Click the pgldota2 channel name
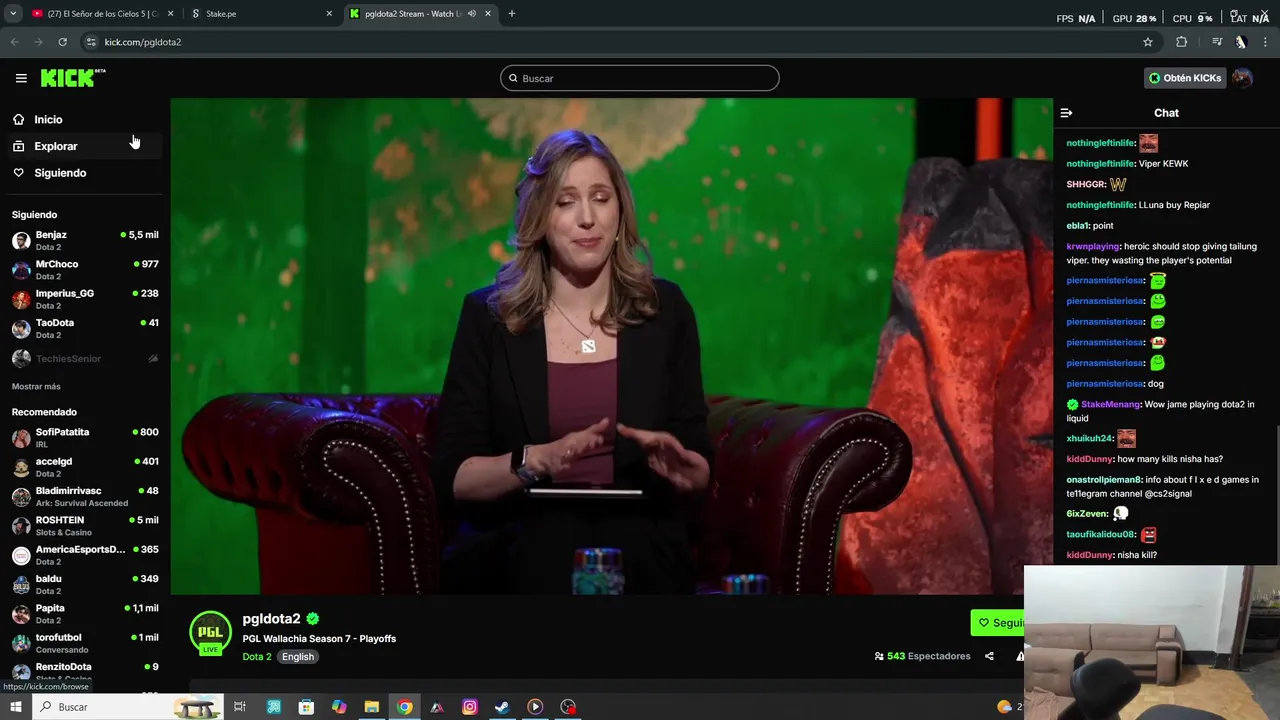Viewport: 1280px width, 720px height. point(271,619)
